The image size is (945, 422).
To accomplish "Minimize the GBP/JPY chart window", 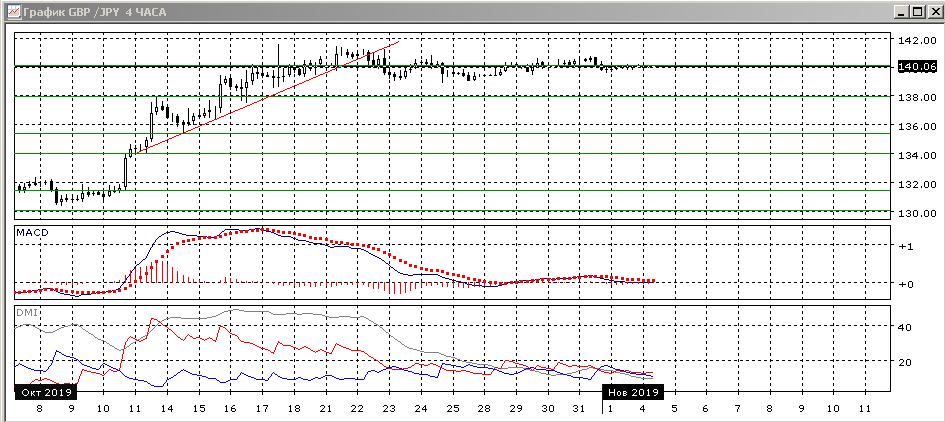I will [902, 12].
